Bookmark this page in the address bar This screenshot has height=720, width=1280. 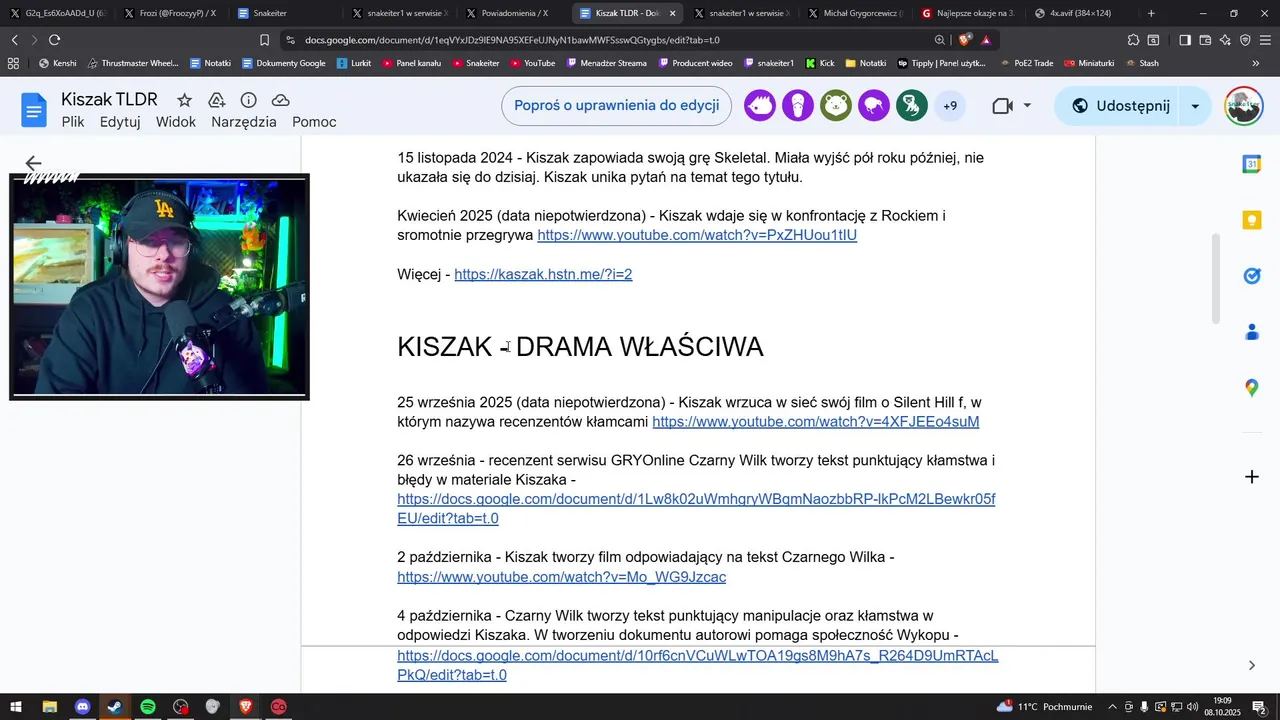point(264,40)
